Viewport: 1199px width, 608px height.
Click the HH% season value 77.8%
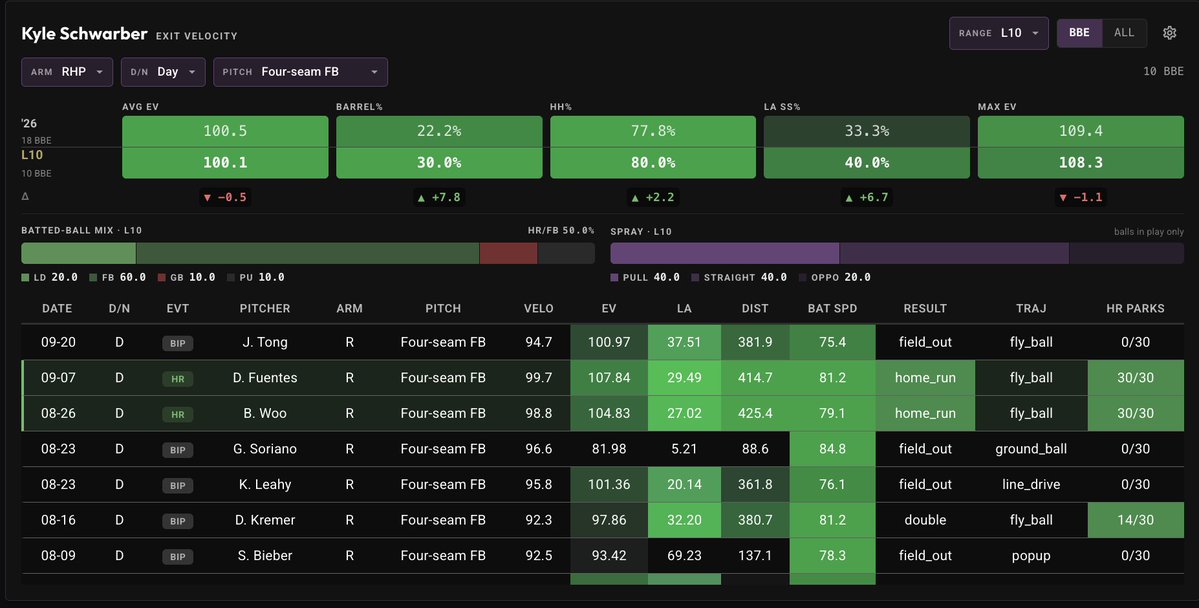tap(653, 131)
